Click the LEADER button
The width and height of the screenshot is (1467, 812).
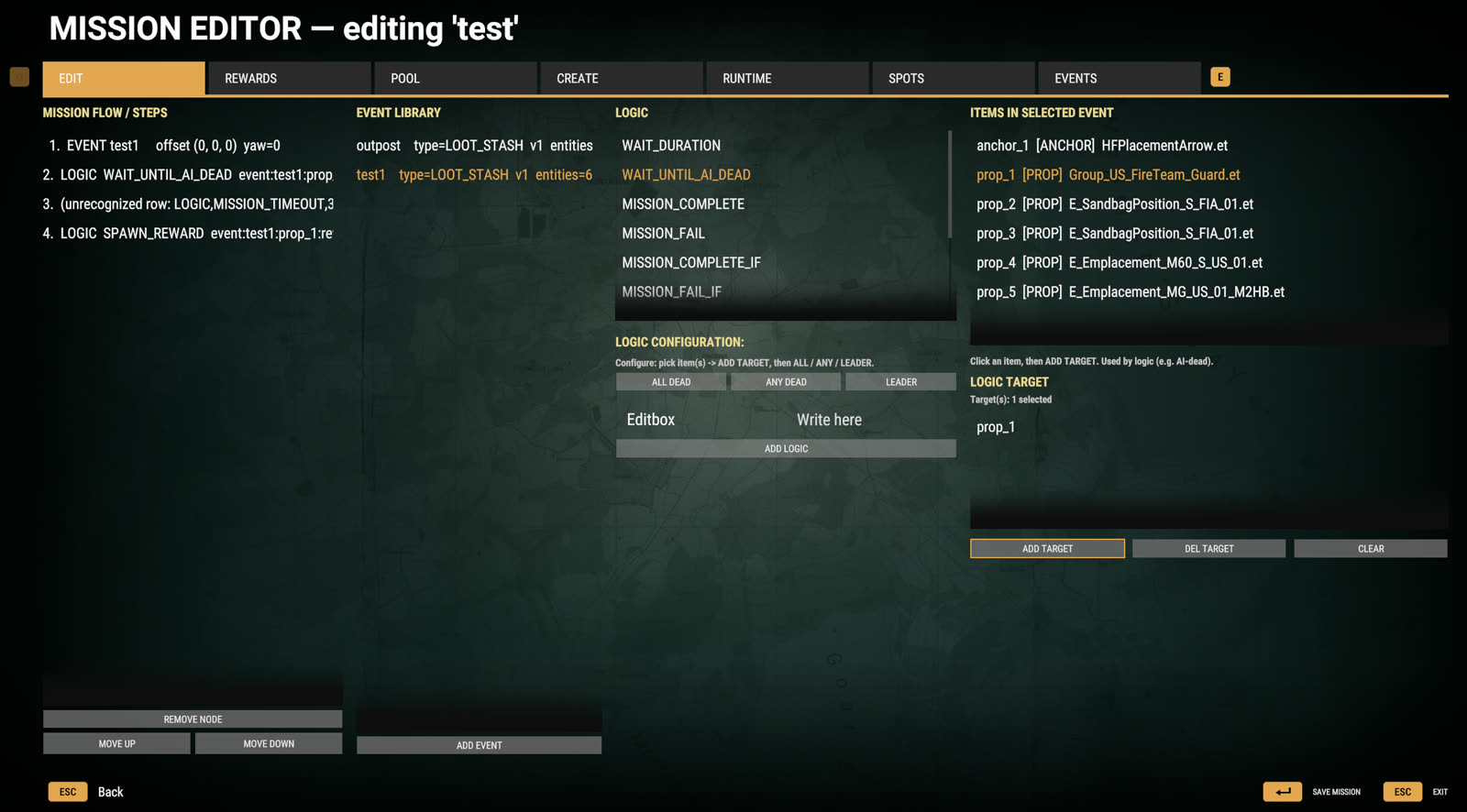[900, 382]
